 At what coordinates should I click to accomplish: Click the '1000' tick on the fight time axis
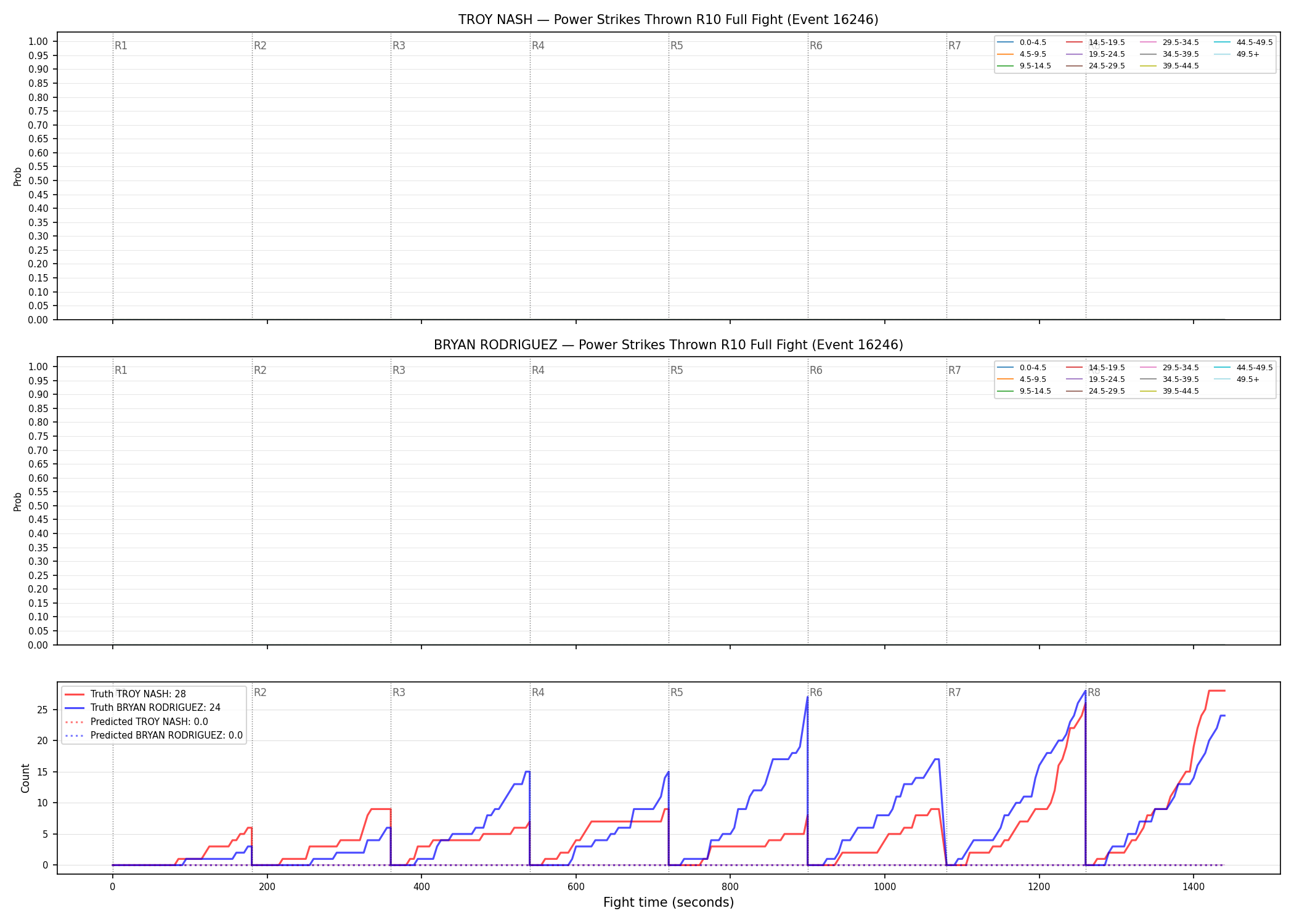(x=885, y=887)
